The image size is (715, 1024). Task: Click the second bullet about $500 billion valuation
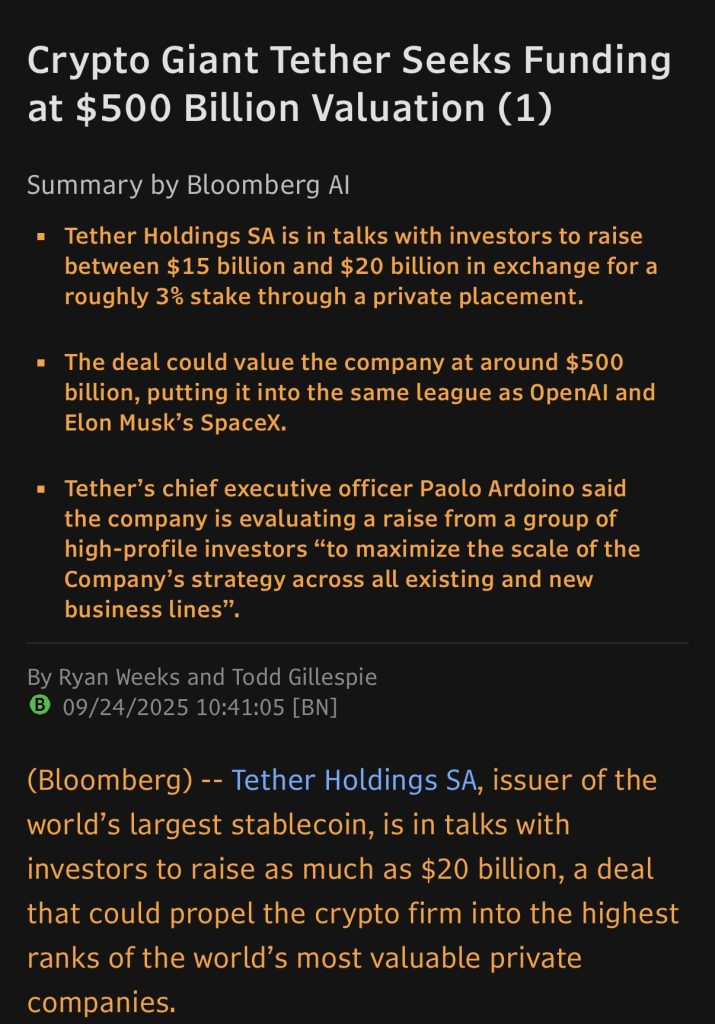359,392
